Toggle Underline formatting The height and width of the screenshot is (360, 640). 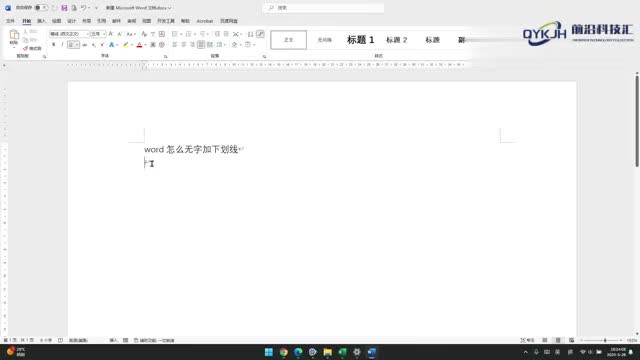pos(71,44)
